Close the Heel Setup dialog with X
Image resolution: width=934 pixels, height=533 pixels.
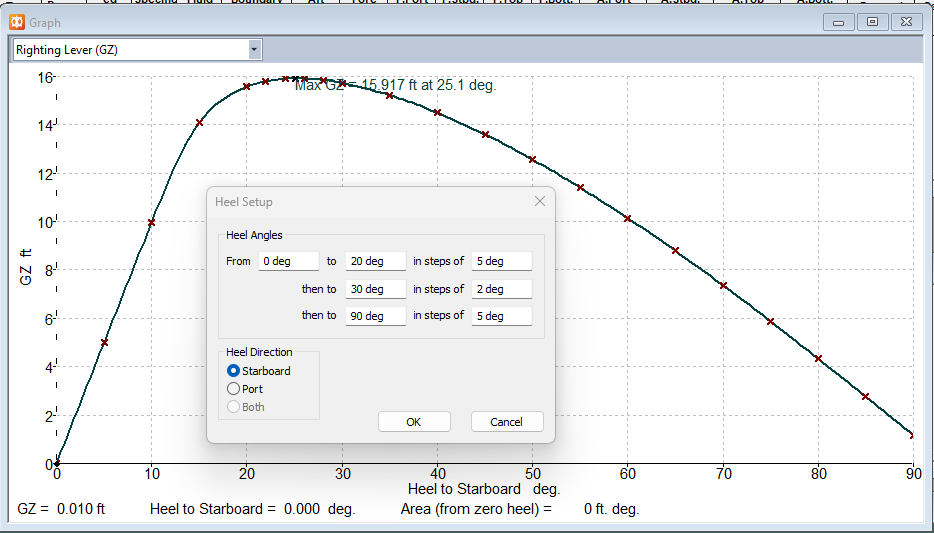coord(540,201)
